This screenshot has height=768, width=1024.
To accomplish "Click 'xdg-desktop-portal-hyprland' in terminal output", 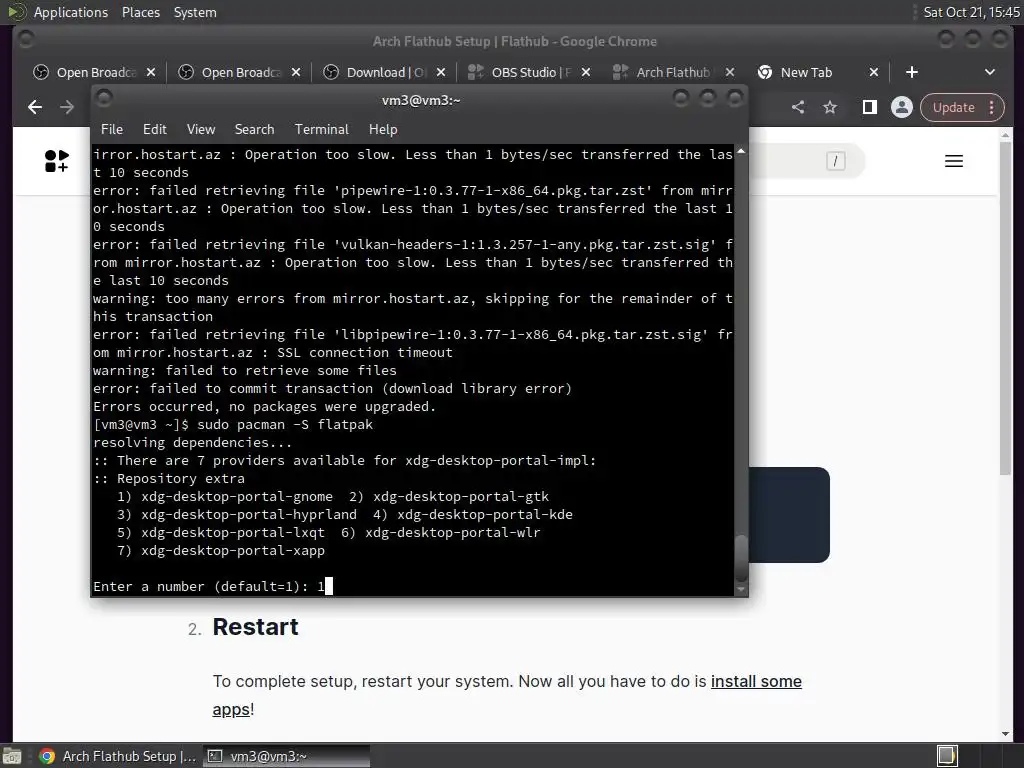I will coord(249,515).
